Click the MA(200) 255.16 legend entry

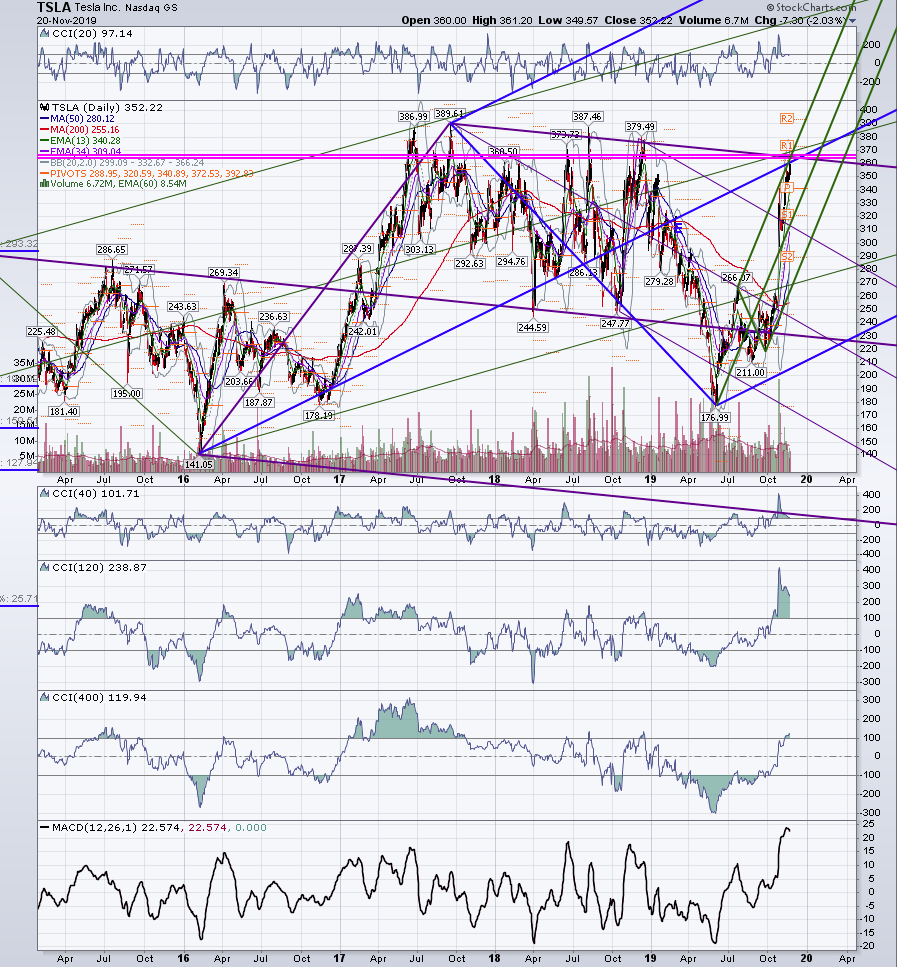click(85, 130)
